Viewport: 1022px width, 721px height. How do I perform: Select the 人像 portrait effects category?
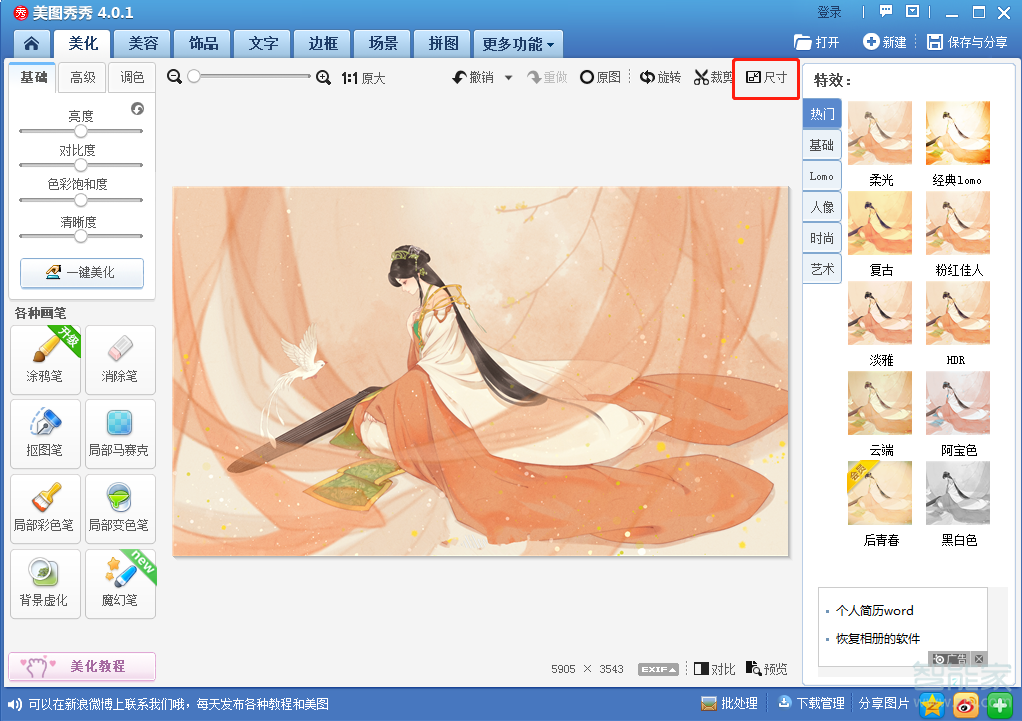point(822,207)
